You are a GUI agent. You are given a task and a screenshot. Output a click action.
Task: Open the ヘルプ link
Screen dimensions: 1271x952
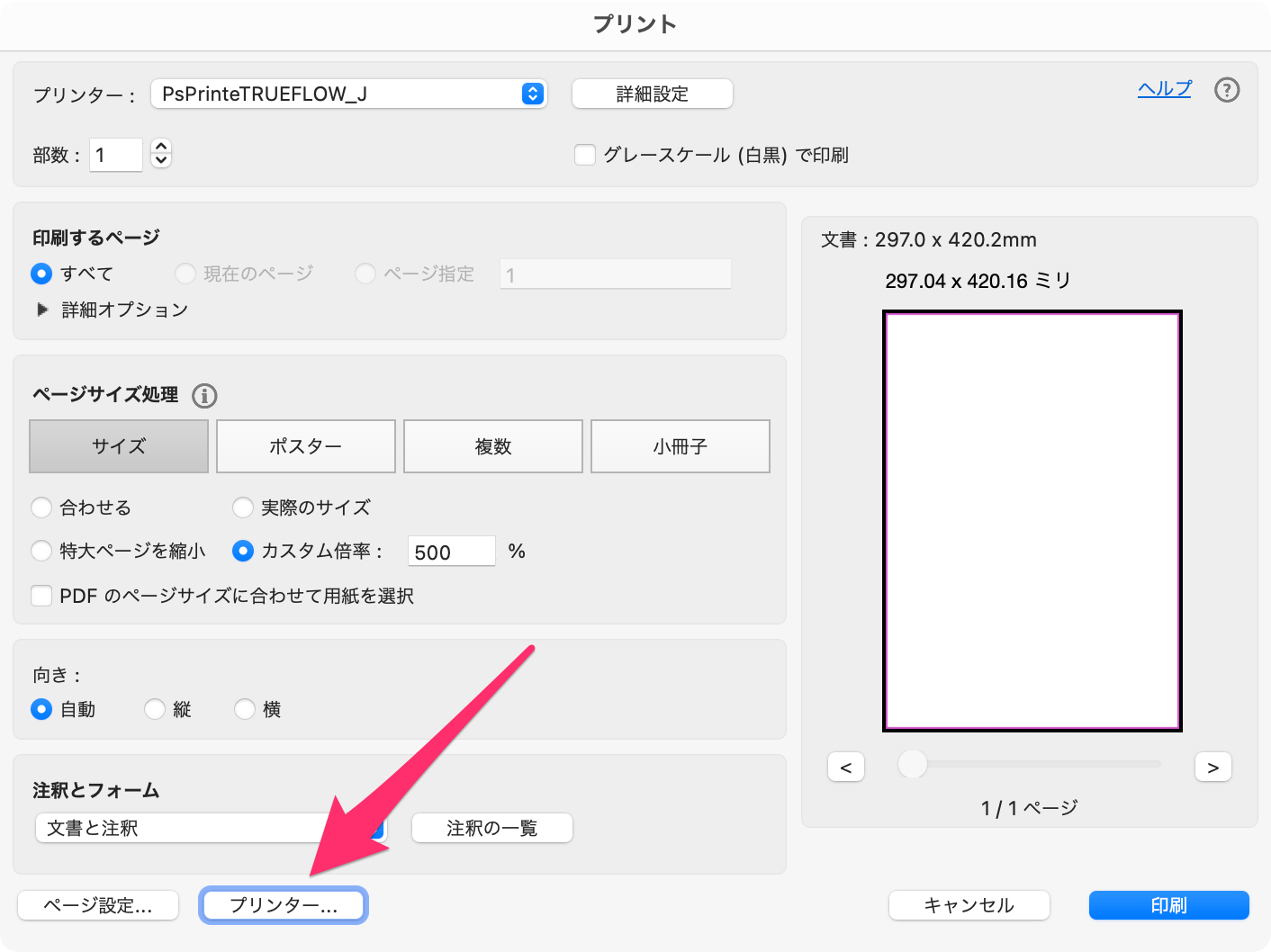[x=1164, y=88]
